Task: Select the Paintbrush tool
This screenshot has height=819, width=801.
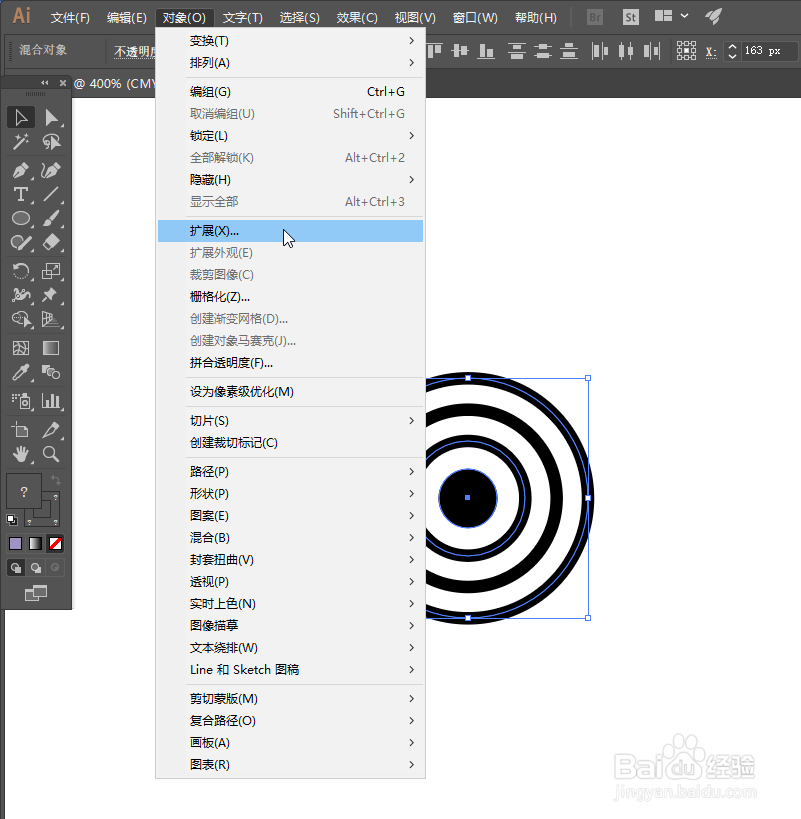Action: click(51, 218)
